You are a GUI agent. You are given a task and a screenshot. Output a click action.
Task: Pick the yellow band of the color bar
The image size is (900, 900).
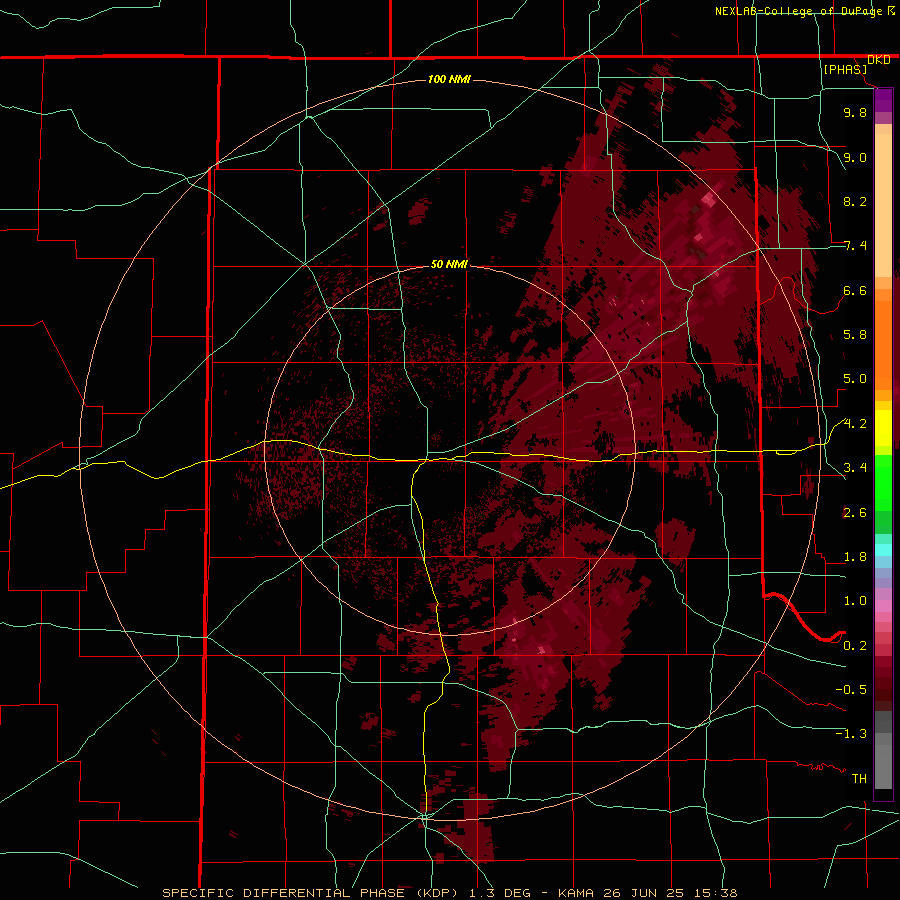pyautogui.click(x=883, y=428)
